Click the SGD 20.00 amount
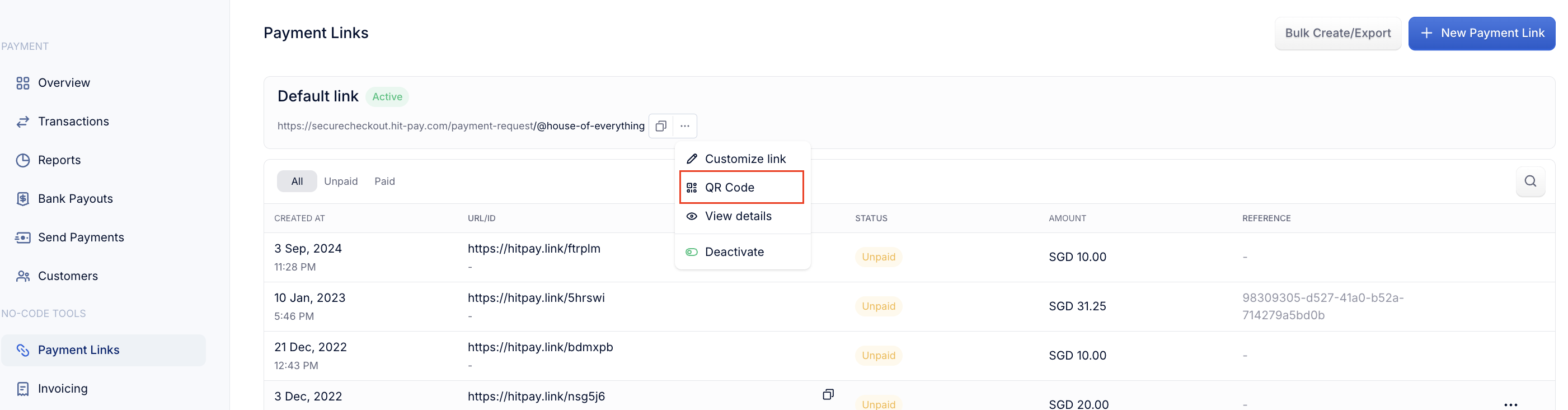Image resolution: width=1568 pixels, height=410 pixels. click(x=1078, y=404)
